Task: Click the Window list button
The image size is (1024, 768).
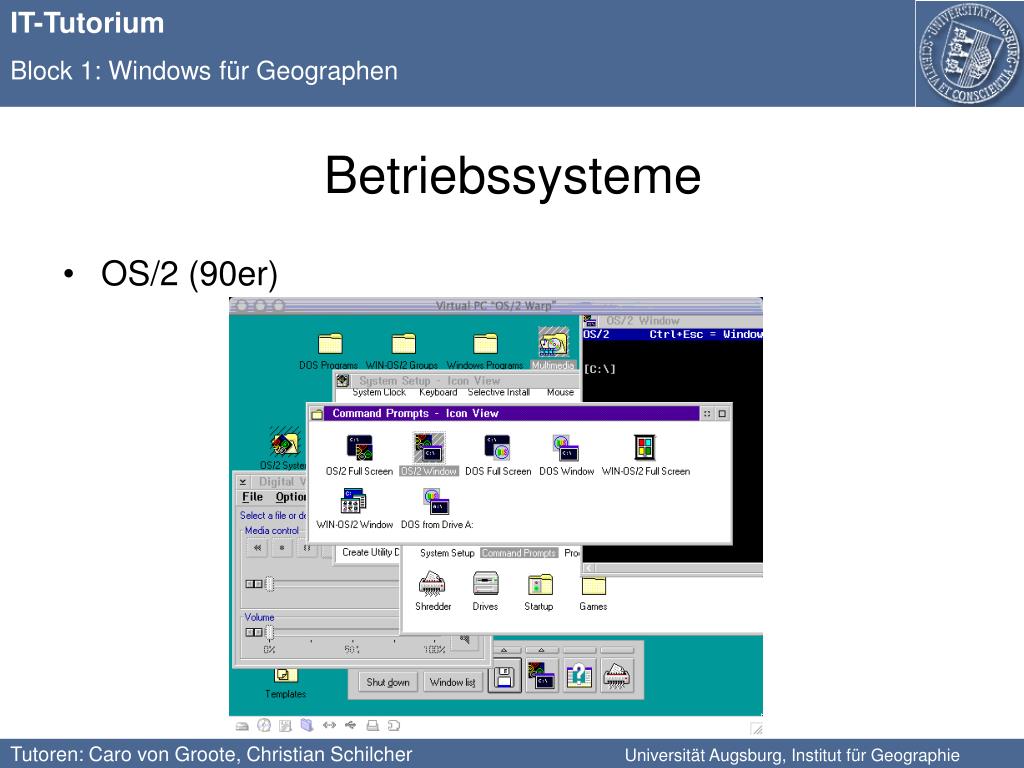Action: coord(453,682)
